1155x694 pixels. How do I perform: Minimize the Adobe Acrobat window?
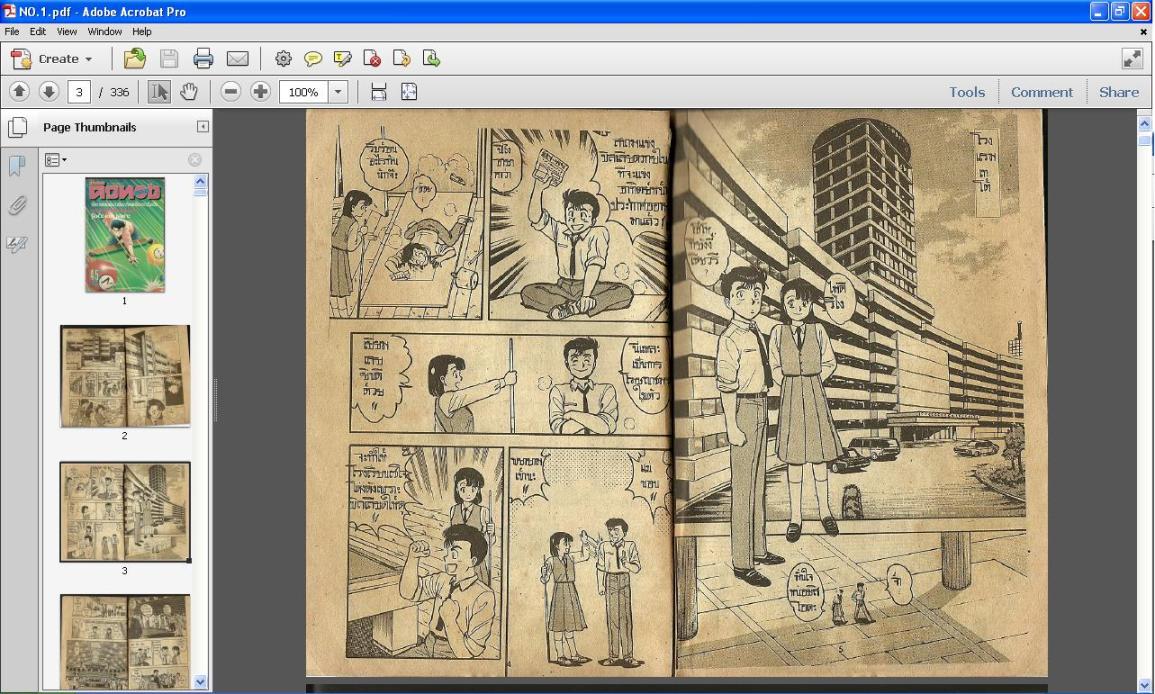point(1098,11)
